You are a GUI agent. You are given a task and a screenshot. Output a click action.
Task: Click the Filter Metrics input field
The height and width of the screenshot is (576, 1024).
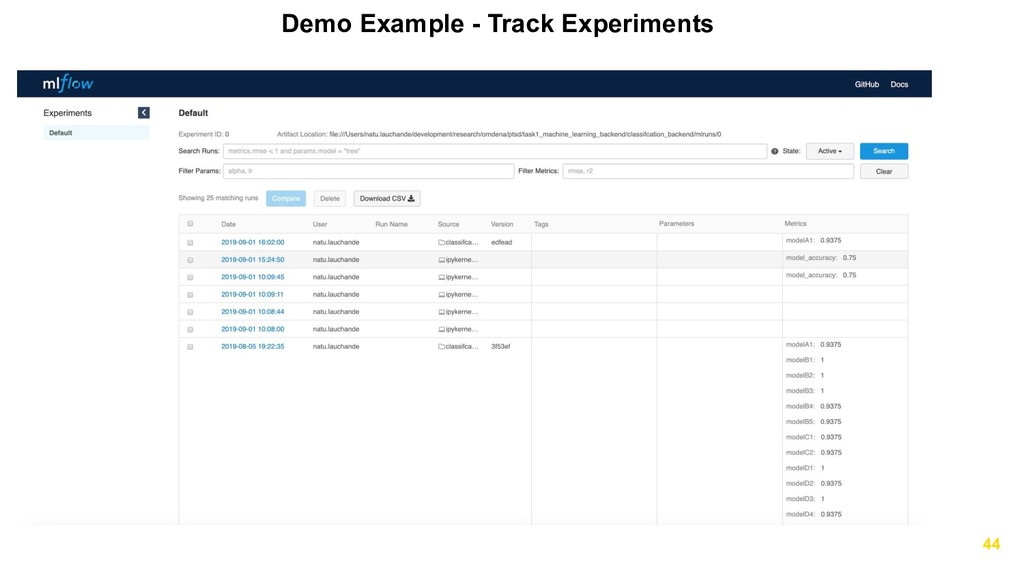708,171
